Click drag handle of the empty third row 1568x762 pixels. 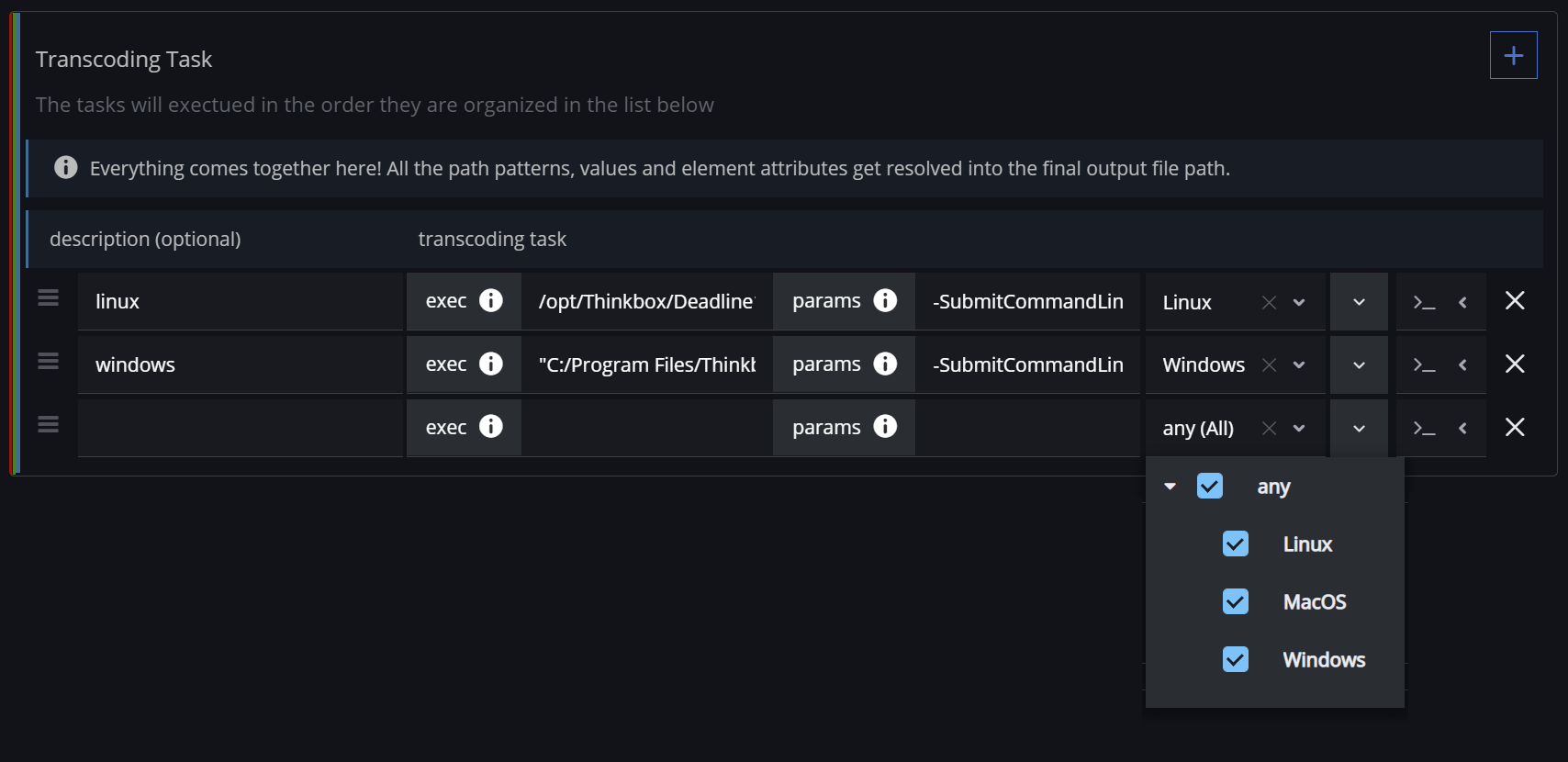[48, 425]
